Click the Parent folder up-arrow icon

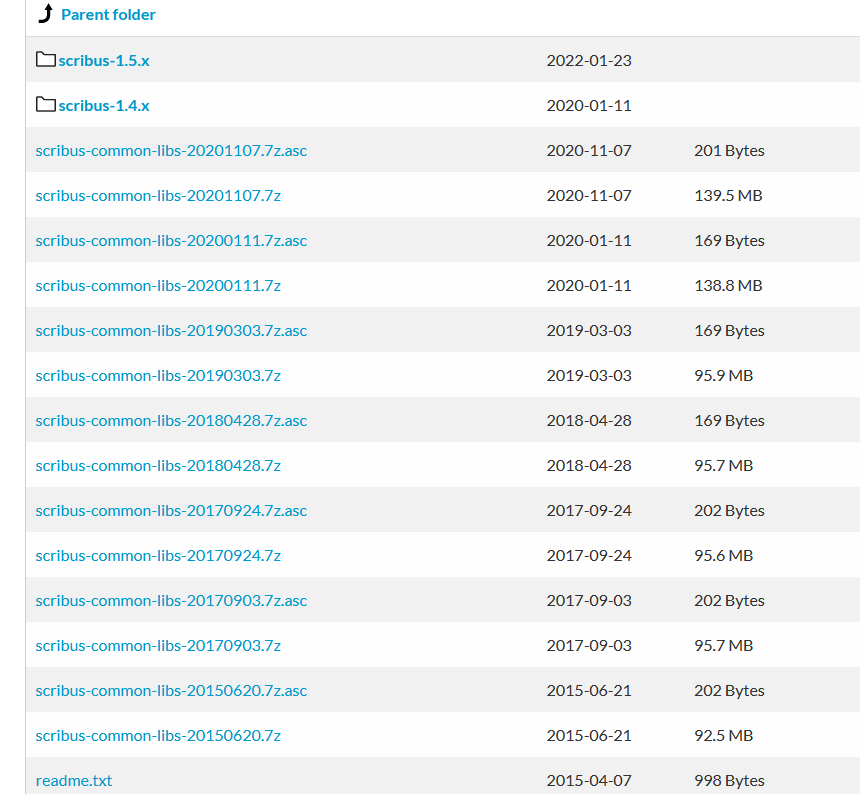pos(45,14)
